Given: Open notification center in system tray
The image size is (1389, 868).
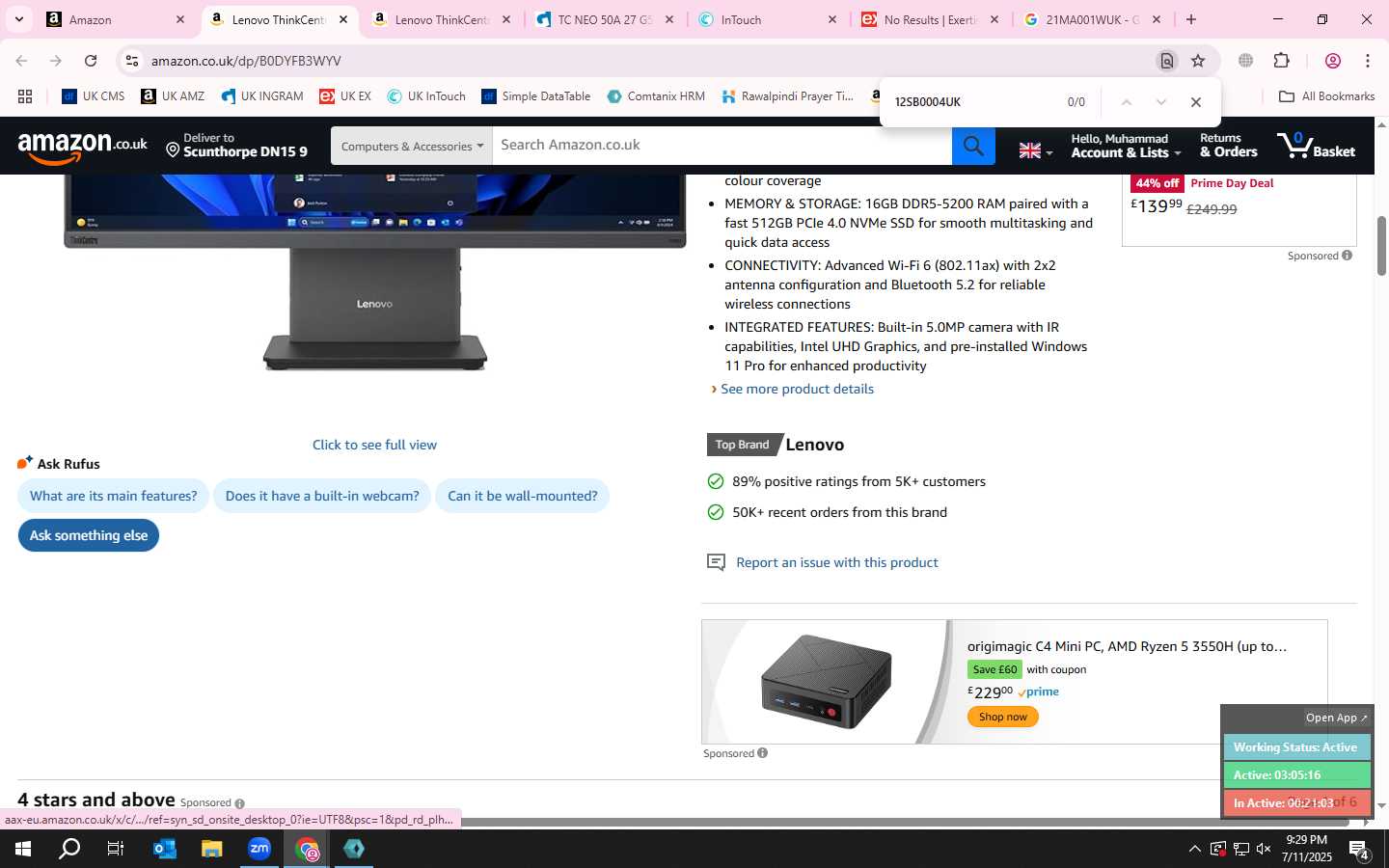Looking at the screenshot, I should coord(1360,850).
